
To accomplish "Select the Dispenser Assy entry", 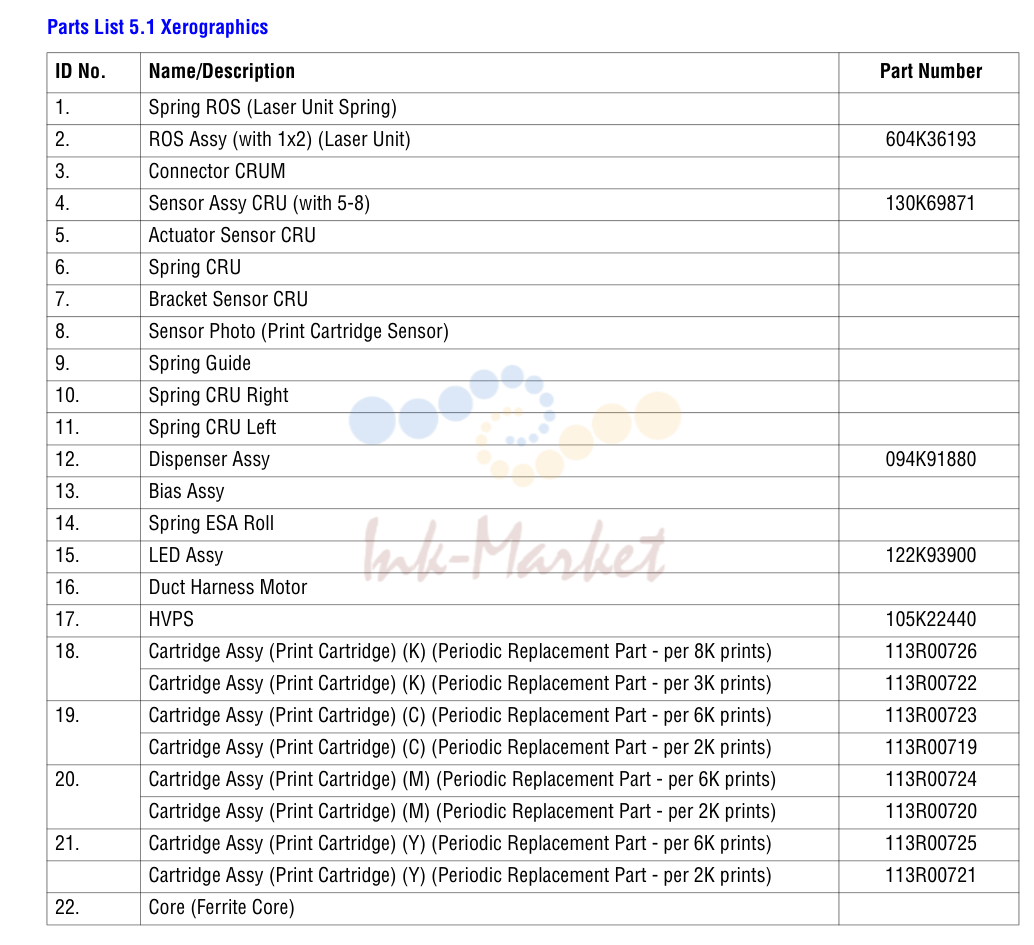I will 209,460.
